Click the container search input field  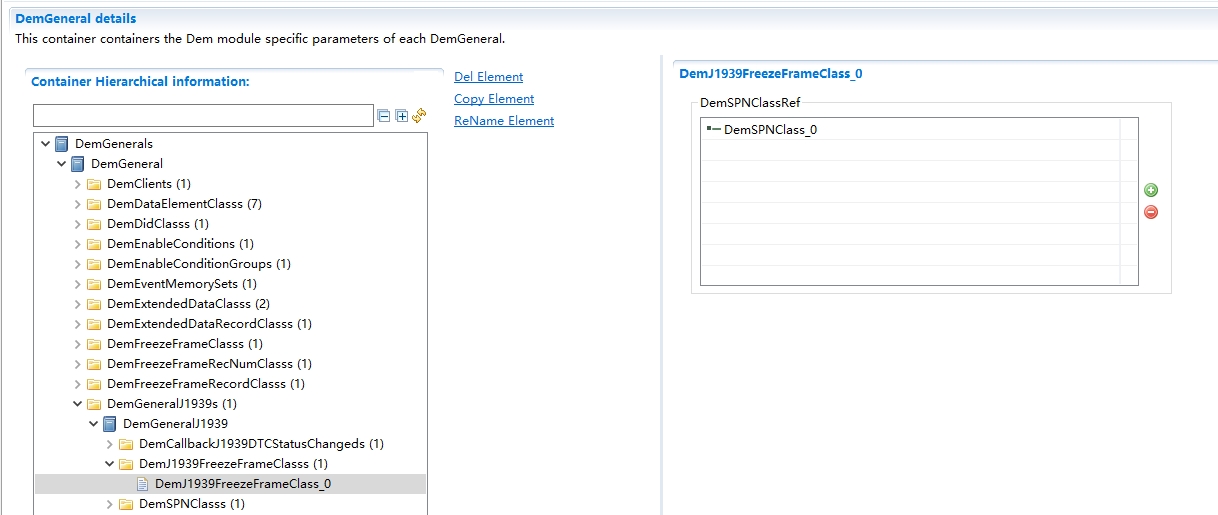(x=203, y=116)
